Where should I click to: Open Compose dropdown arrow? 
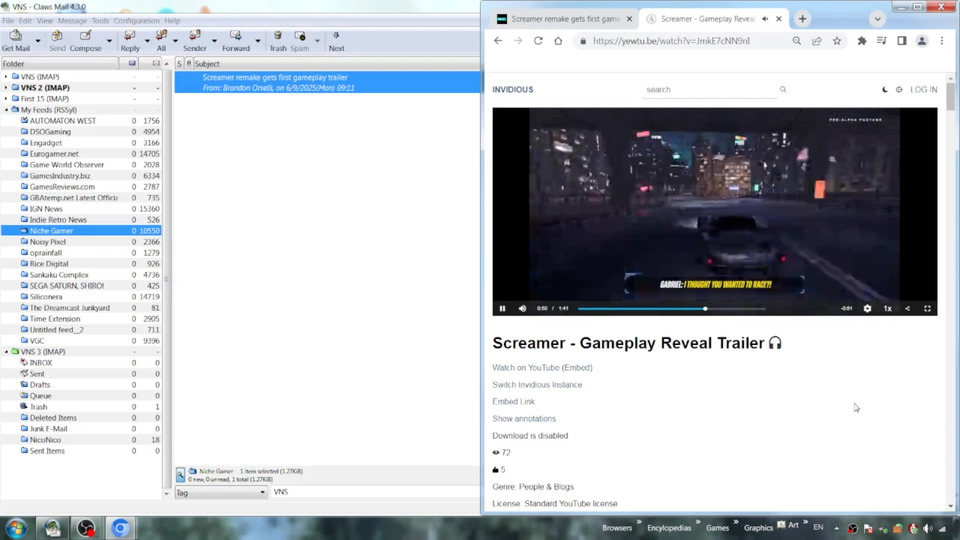click(x=109, y=41)
